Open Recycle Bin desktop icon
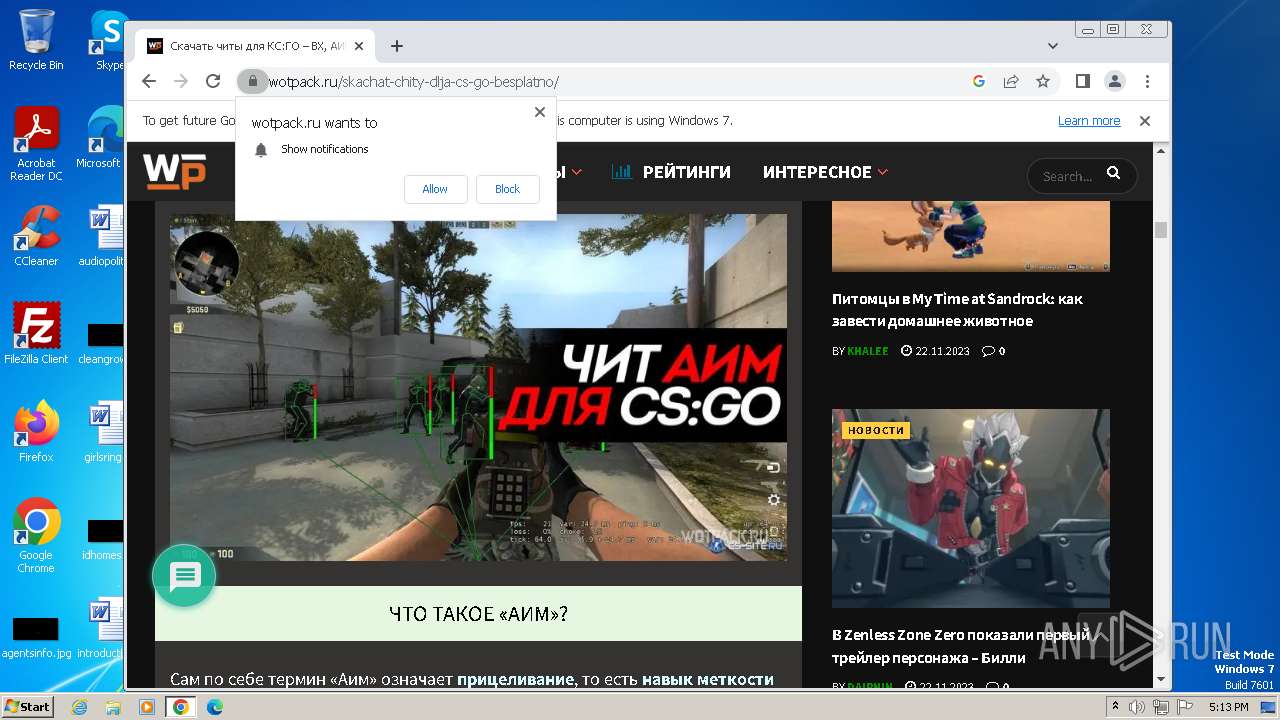This screenshot has height=720, width=1280. (36, 40)
